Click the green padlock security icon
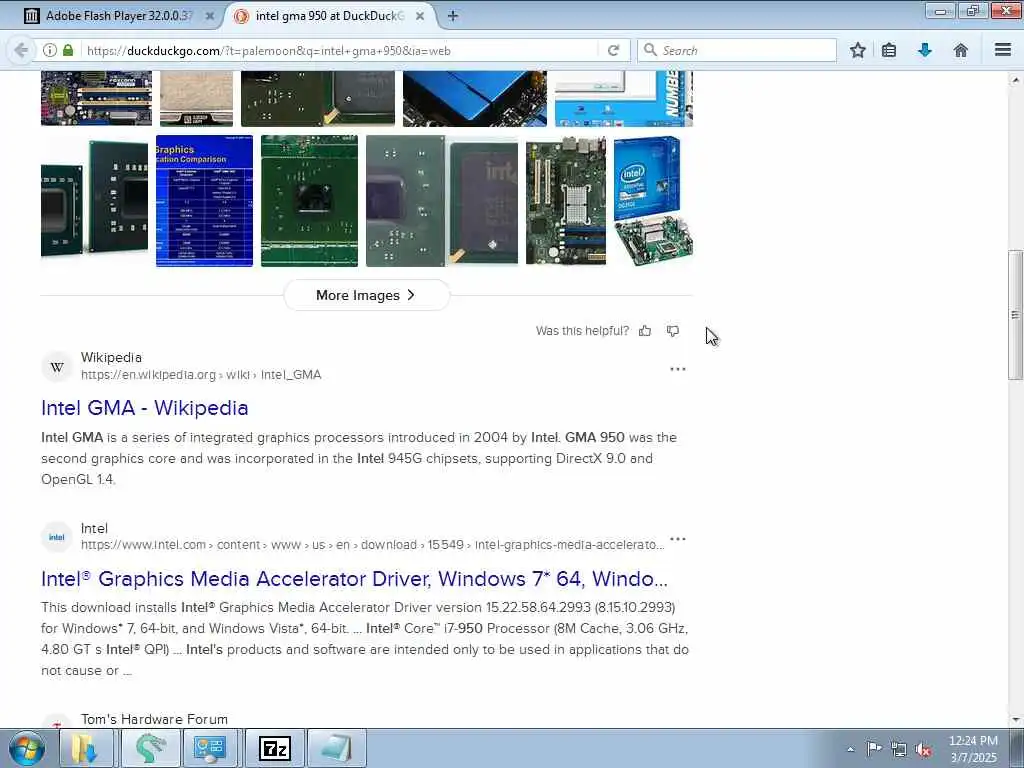 pos(68,50)
